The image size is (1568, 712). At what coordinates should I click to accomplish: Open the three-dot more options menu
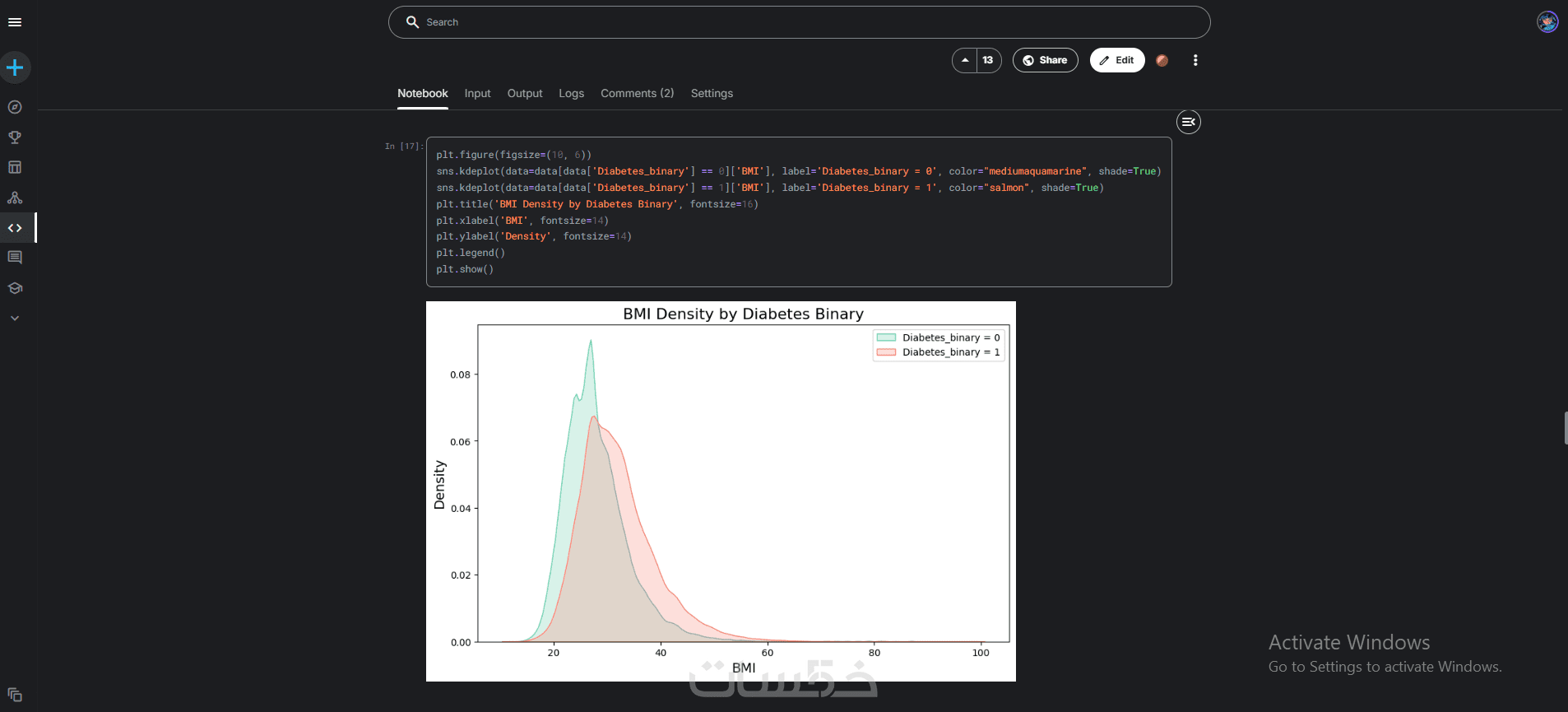pos(1195,60)
